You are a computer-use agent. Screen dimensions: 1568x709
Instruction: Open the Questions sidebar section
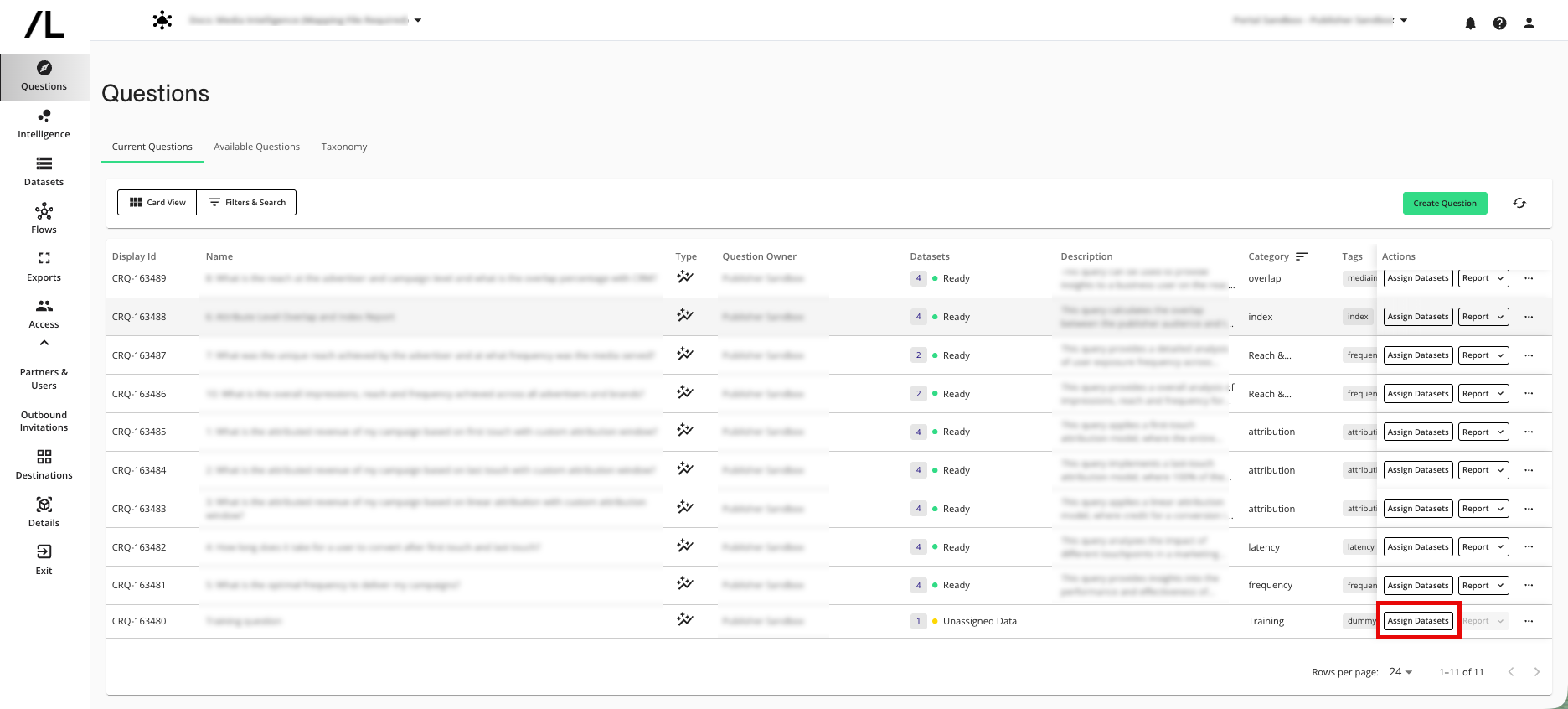pos(44,76)
